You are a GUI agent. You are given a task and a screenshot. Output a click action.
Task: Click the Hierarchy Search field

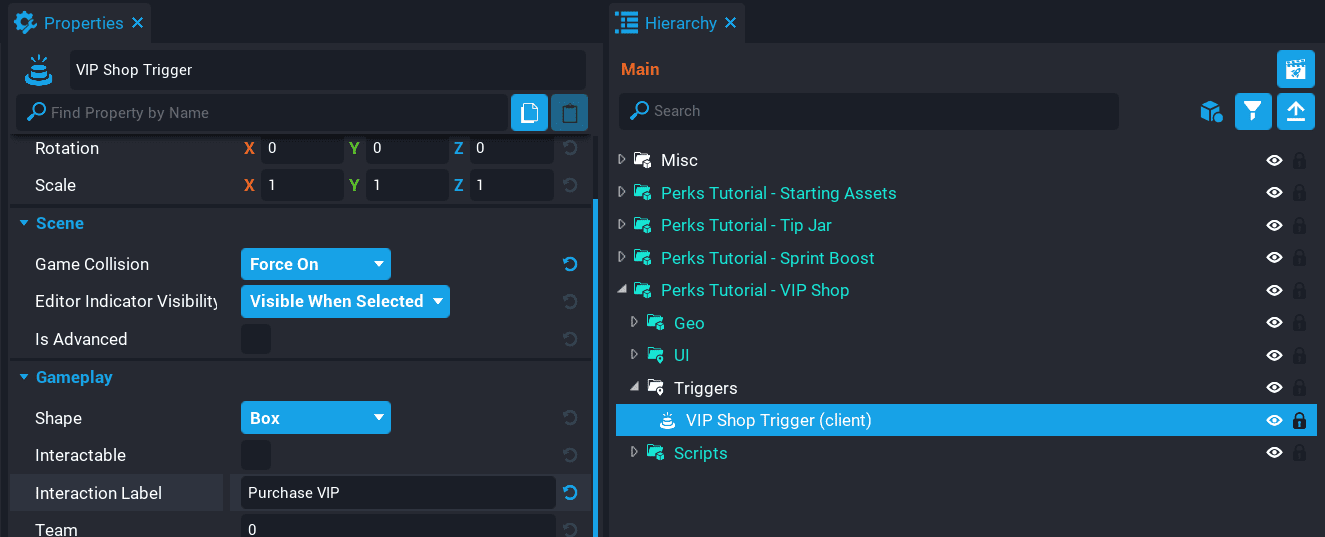coord(868,111)
